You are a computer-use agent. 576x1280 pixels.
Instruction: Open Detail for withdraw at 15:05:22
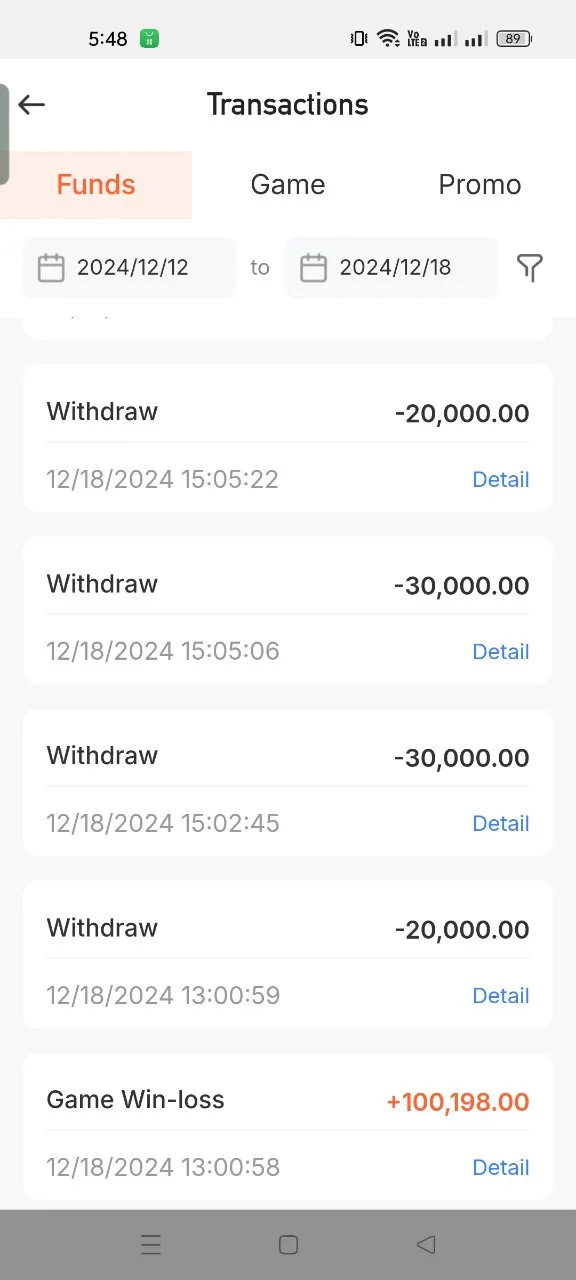[500, 479]
